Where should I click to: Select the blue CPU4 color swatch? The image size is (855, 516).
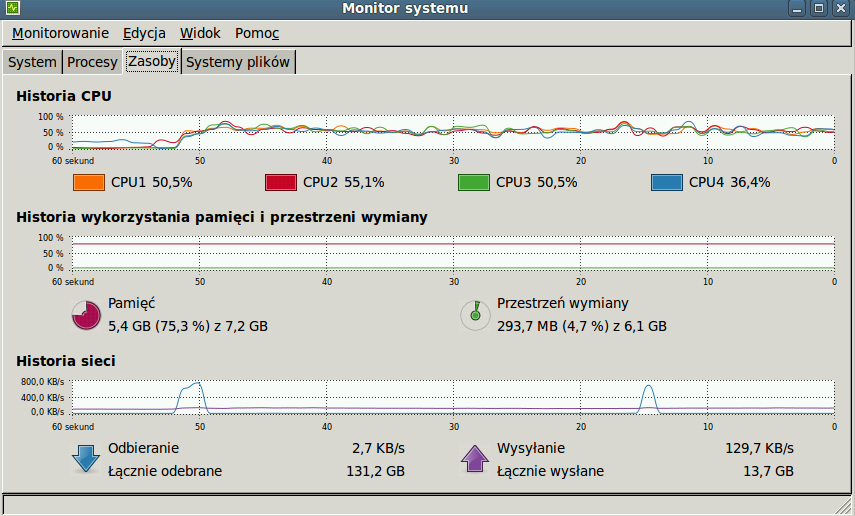click(666, 182)
